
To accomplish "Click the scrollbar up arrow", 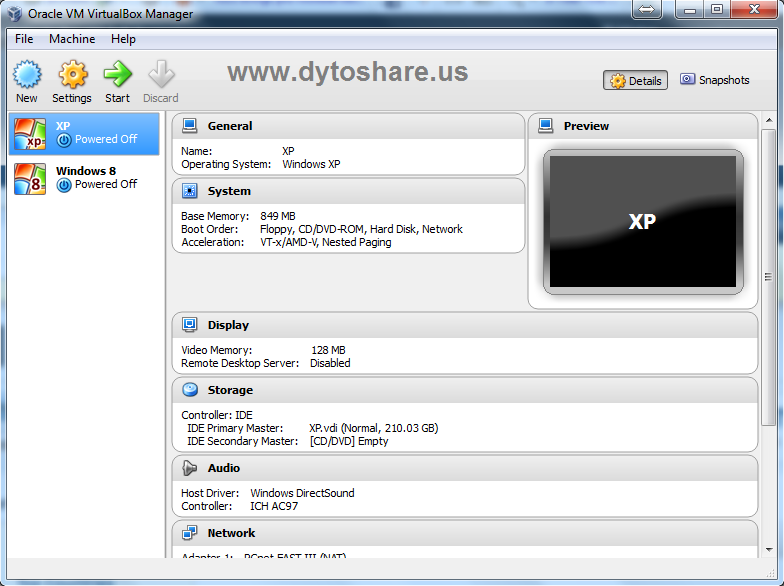I will [x=769, y=120].
